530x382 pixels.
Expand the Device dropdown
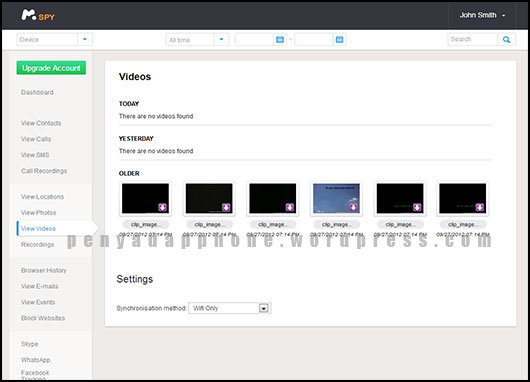click(85, 40)
